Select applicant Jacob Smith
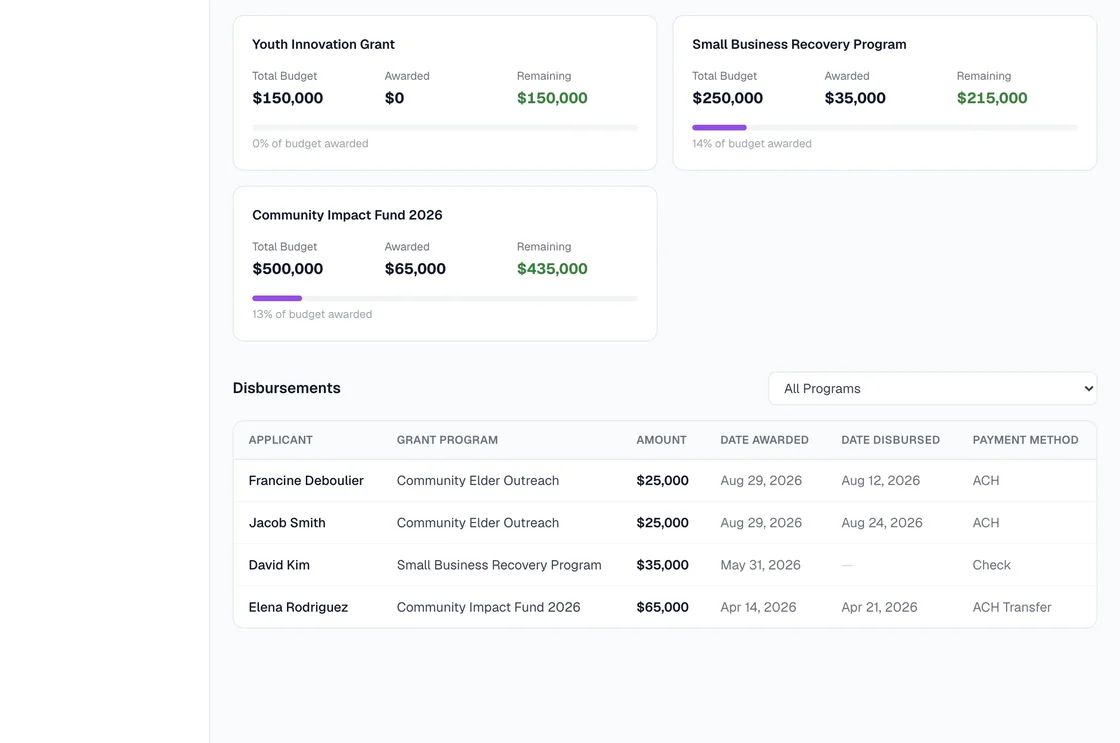1120x743 pixels. (287, 523)
